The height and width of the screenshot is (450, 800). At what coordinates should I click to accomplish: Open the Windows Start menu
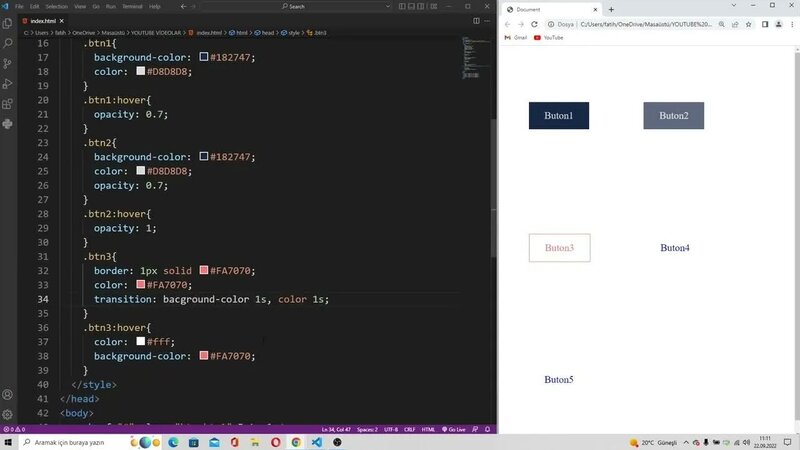pyautogui.click(x=8, y=442)
